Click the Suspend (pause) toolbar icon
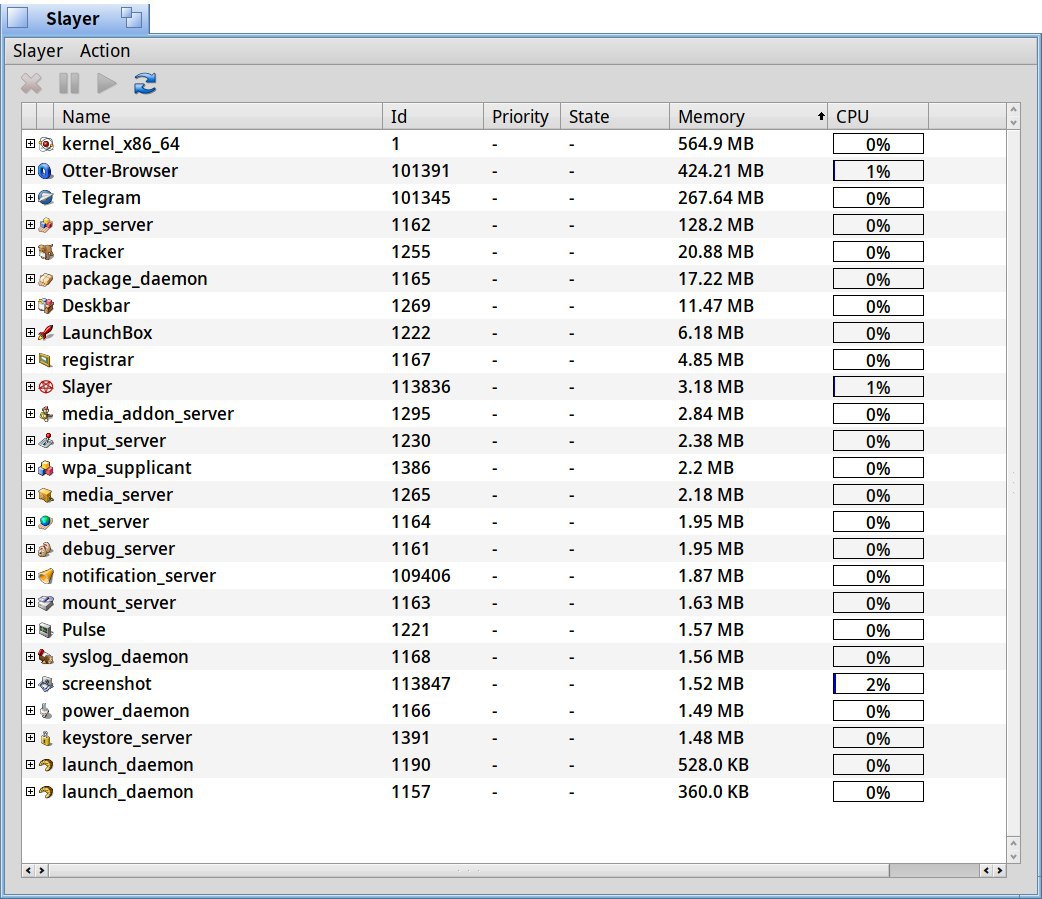This screenshot has width=1042, height=899. (68, 84)
